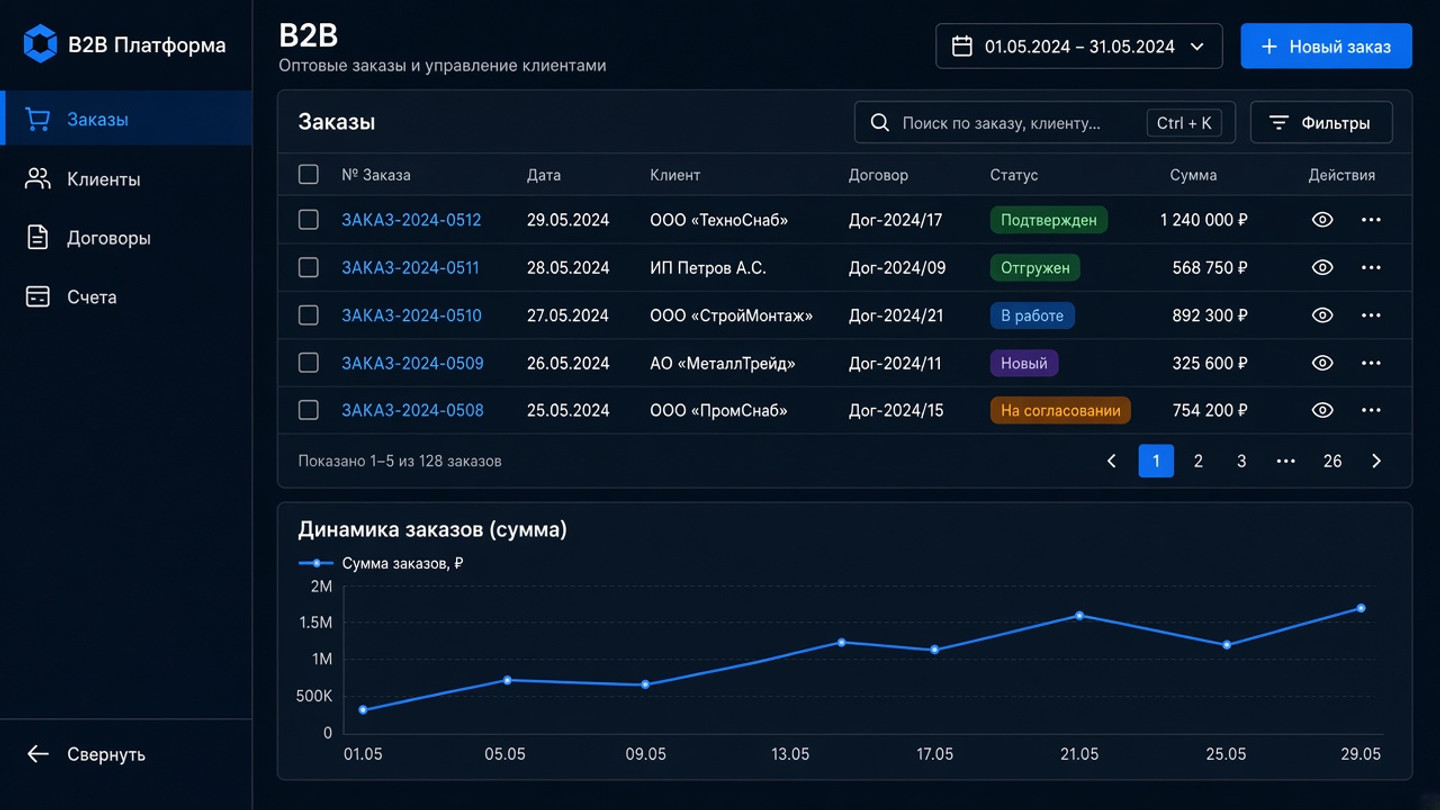This screenshot has width=1440, height=810.
Task: Create an order with Новый заказ button
Action: point(1326,46)
